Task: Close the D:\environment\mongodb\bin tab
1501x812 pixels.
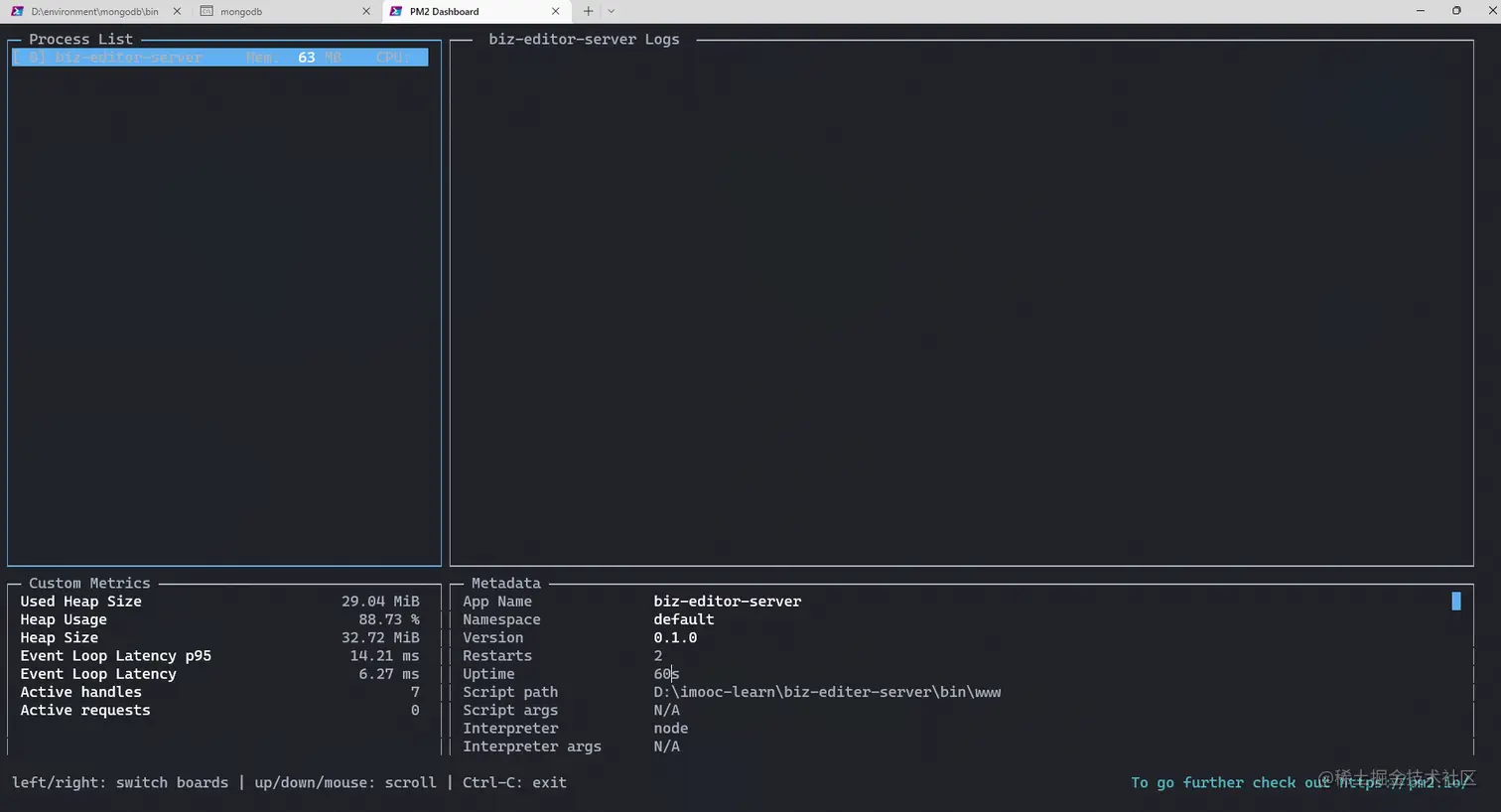Action: [177, 12]
